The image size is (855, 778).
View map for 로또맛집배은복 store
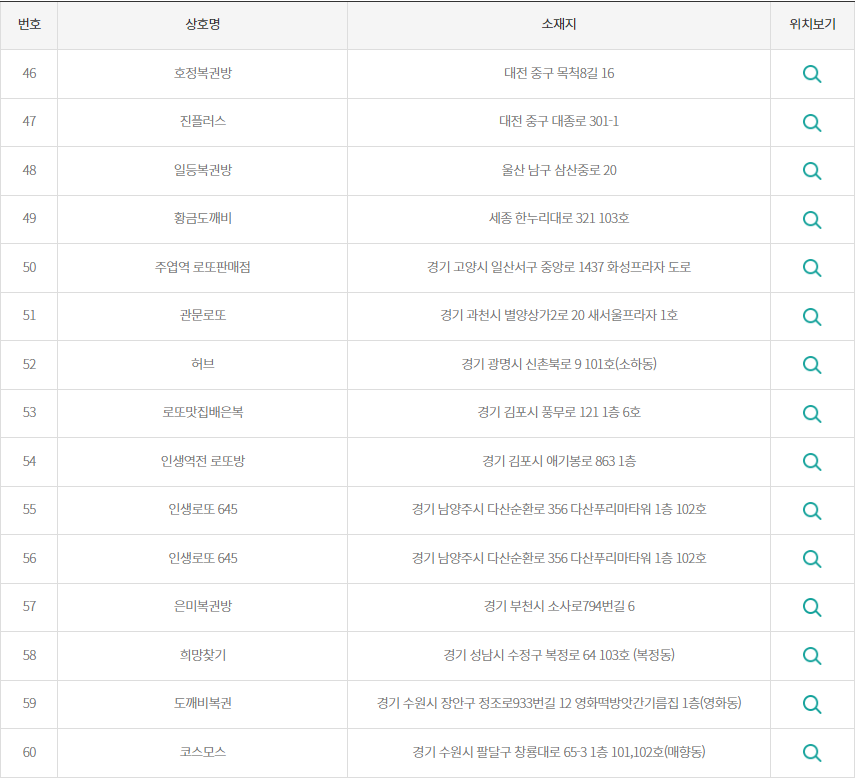click(x=812, y=413)
